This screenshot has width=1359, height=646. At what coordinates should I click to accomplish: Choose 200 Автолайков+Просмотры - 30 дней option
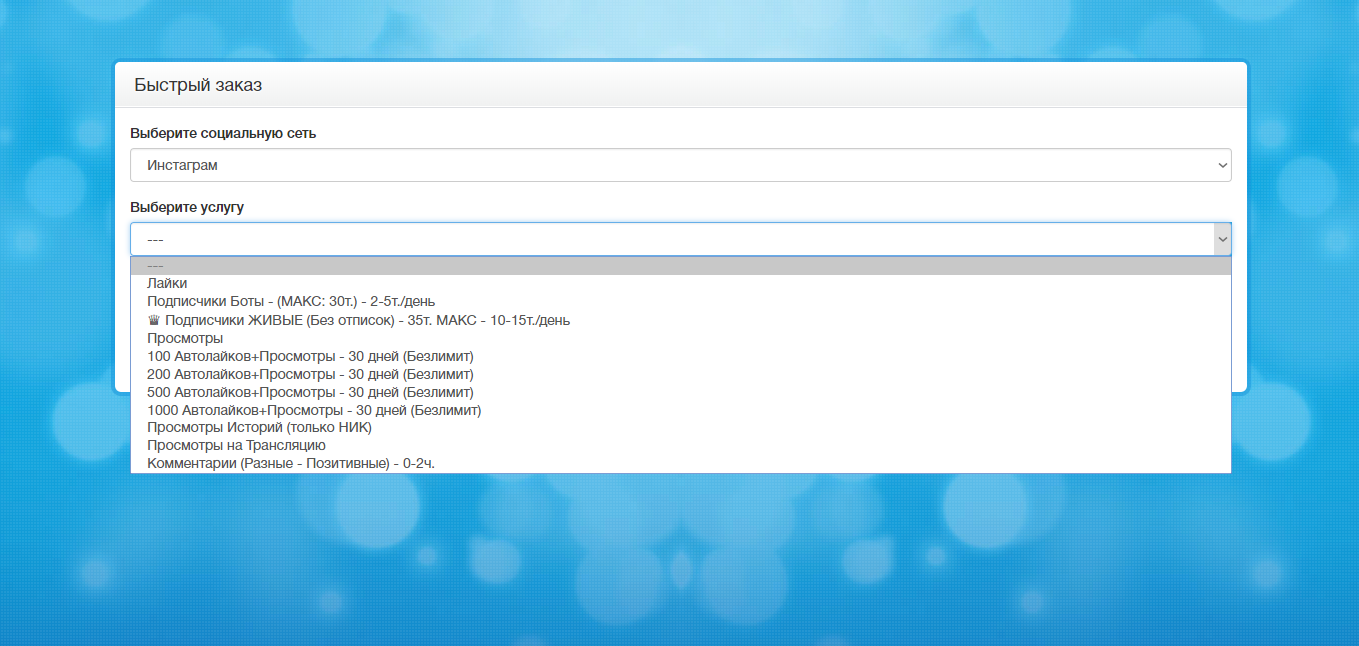(x=680, y=374)
